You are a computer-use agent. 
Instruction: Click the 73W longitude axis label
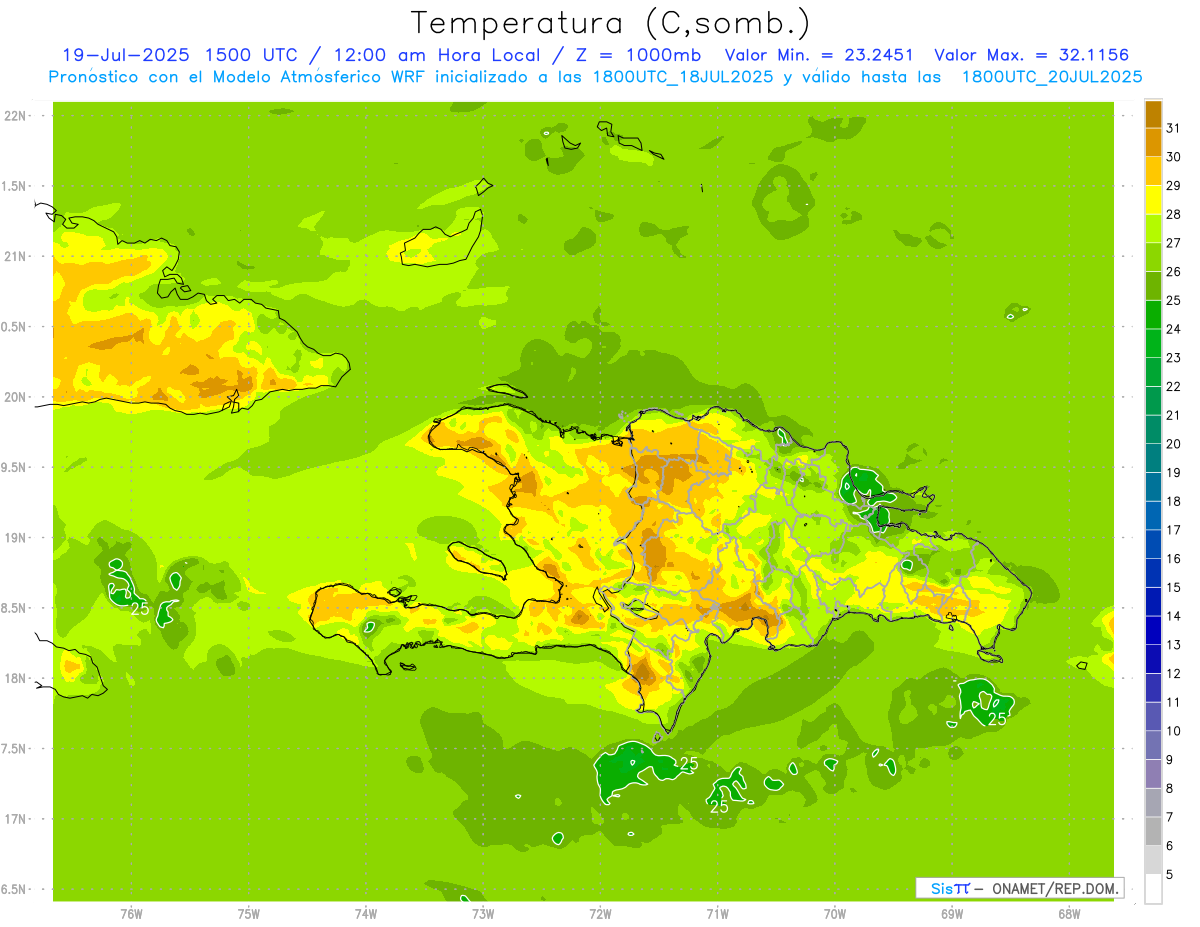(x=483, y=914)
